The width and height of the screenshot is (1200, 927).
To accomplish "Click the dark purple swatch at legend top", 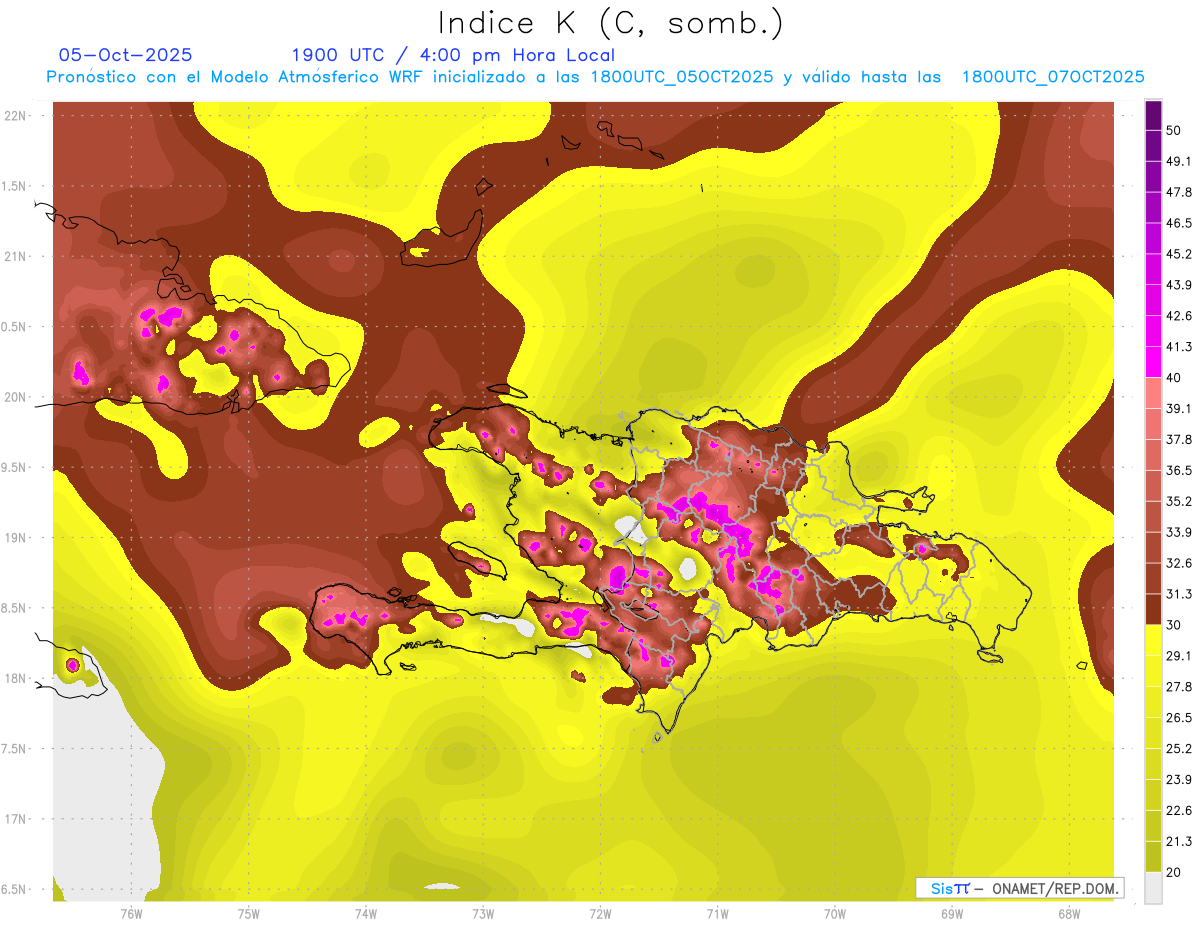I will (x=1153, y=115).
